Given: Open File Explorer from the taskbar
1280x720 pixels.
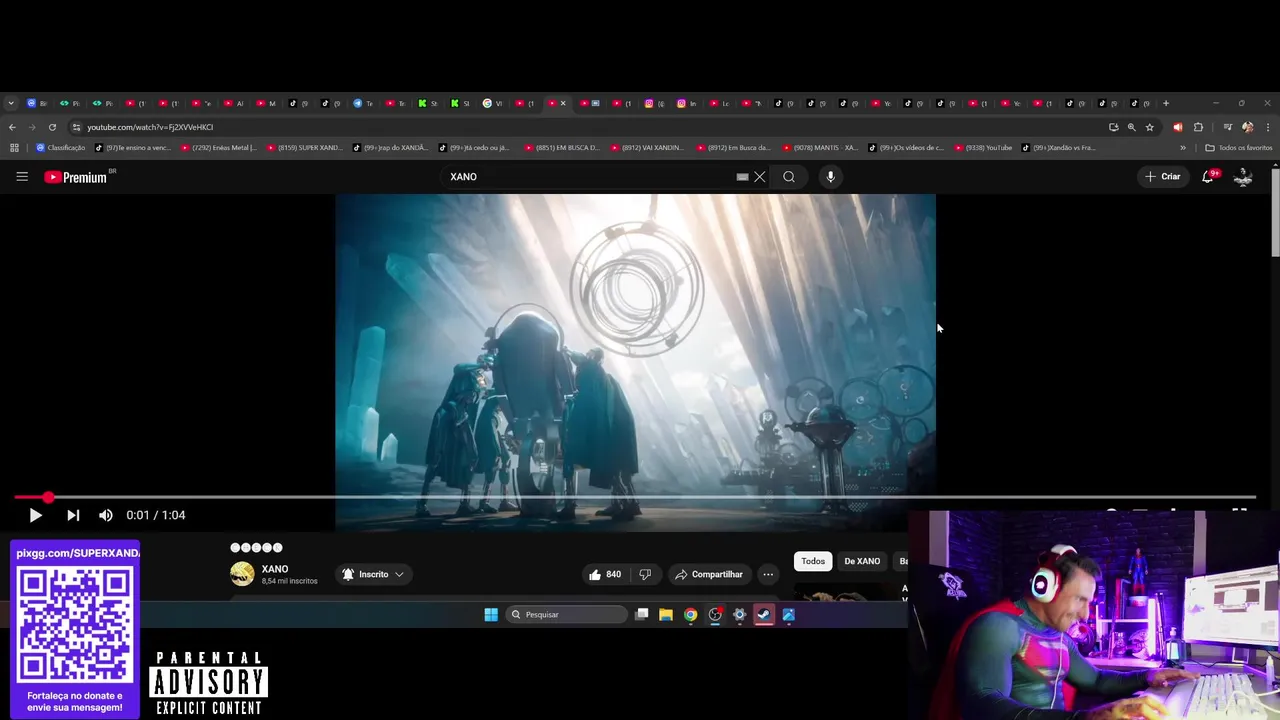Looking at the screenshot, I should 666,615.
